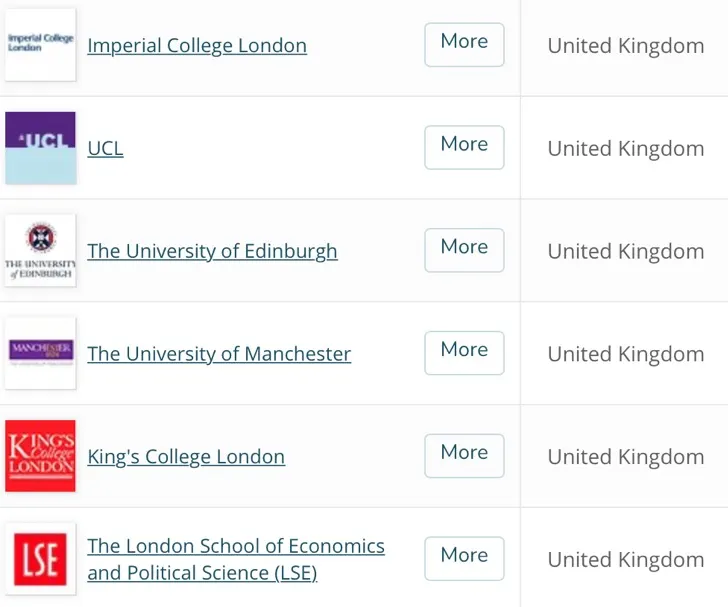Click the red LSE logo

pos(40,559)
